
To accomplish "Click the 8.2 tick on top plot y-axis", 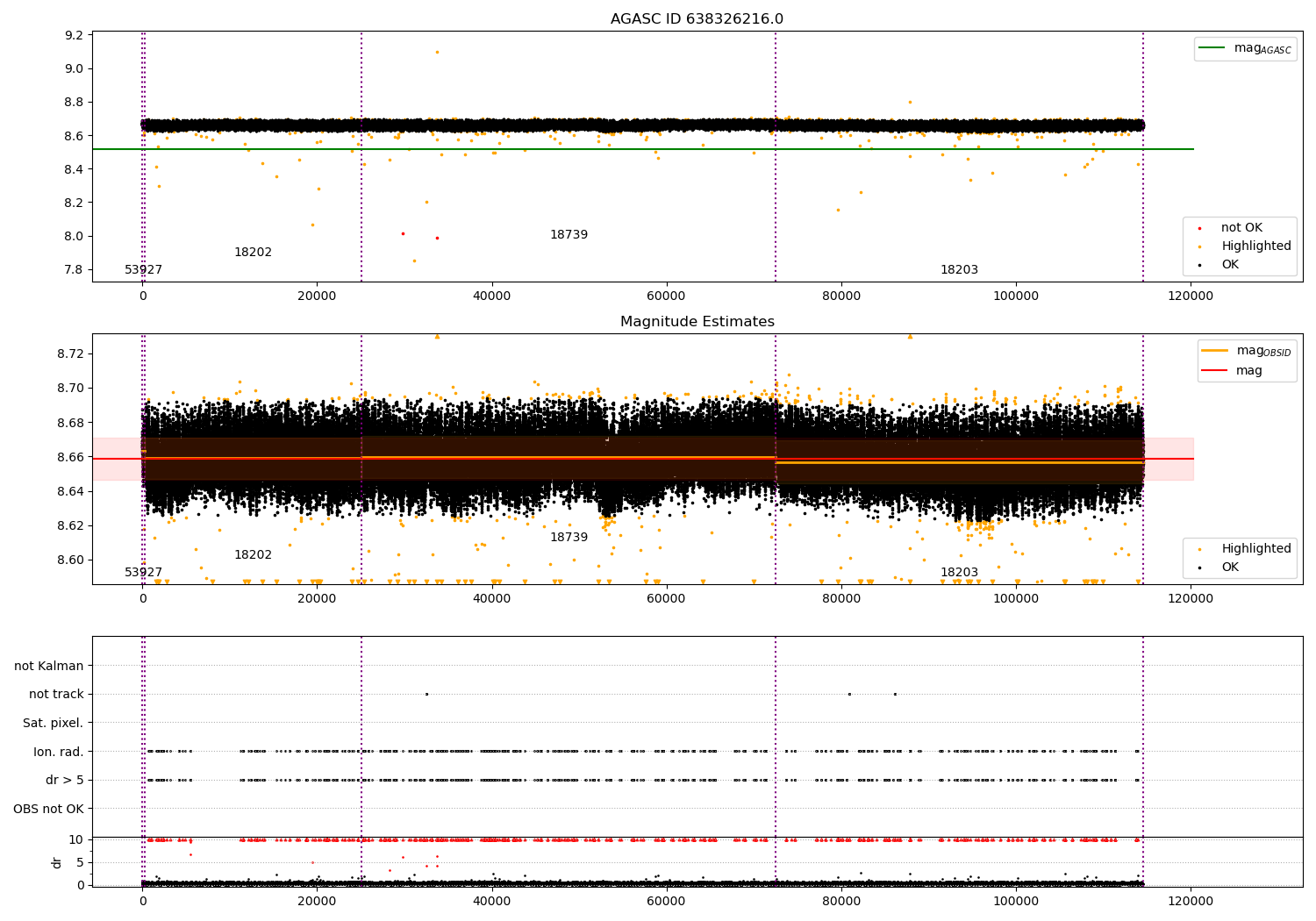I will [x=75, y=203].
